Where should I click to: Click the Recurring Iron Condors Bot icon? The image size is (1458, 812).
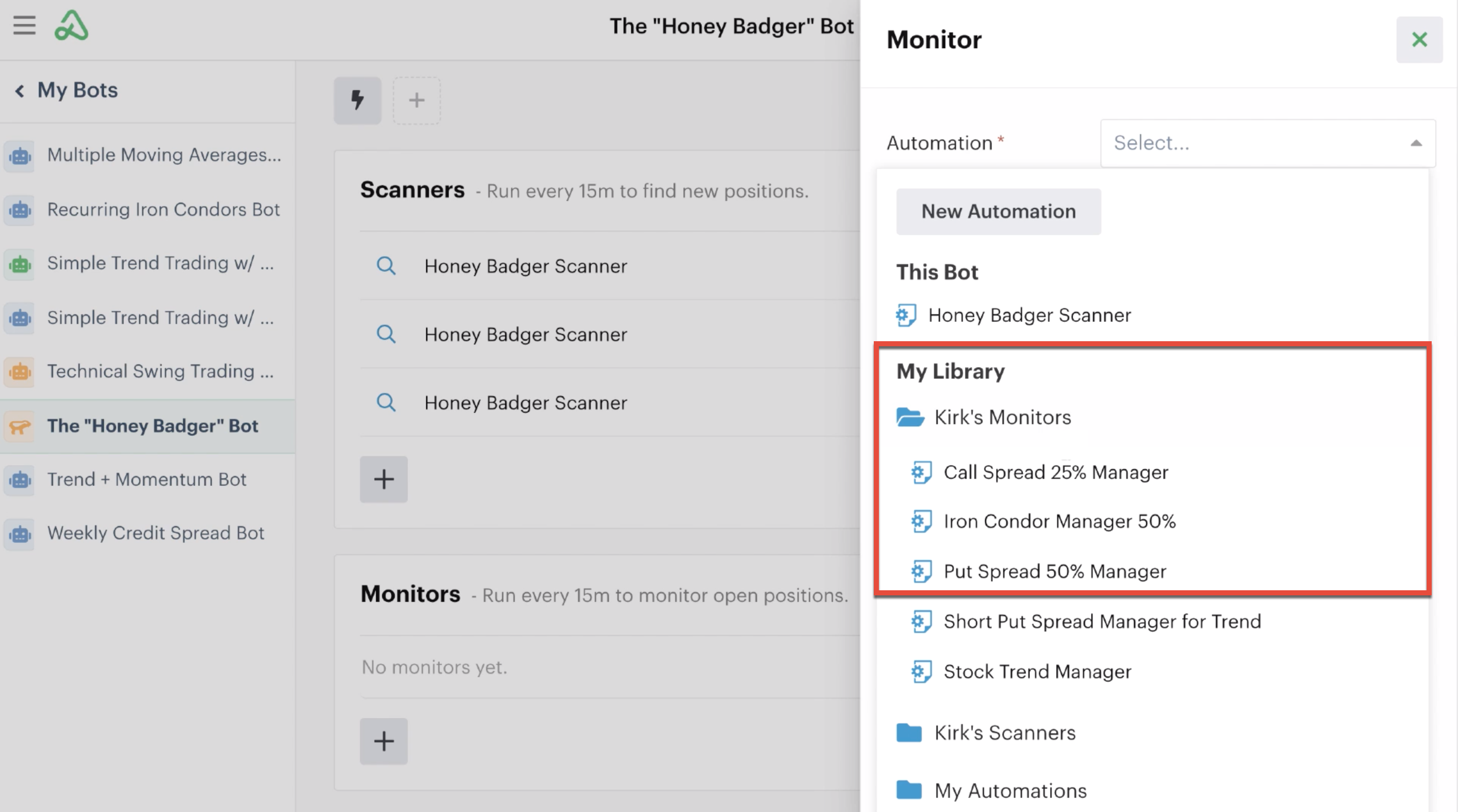pos(20,210)
